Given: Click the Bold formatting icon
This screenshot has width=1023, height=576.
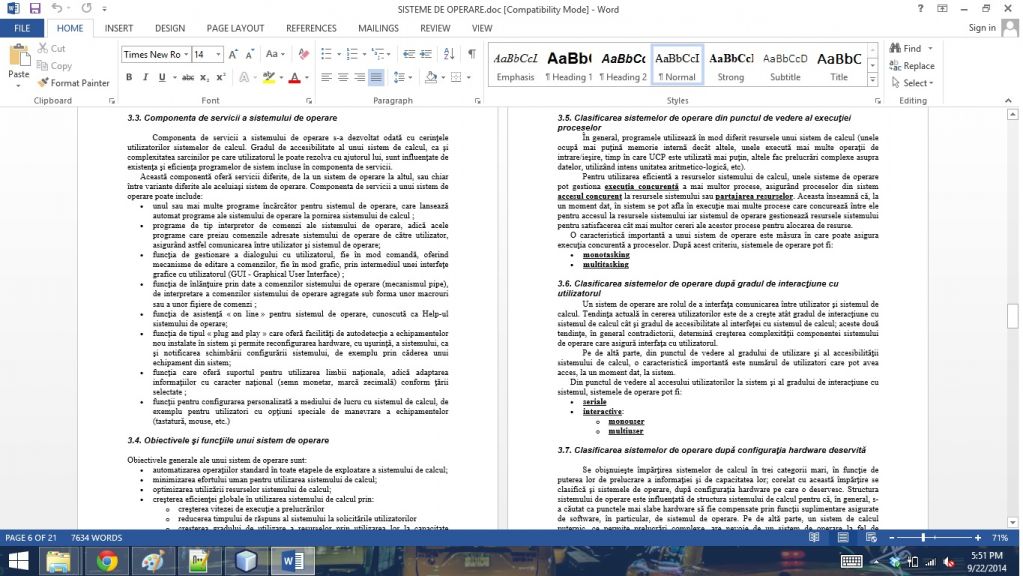Looking at the screenshot, I should click(x=130, y=77).
